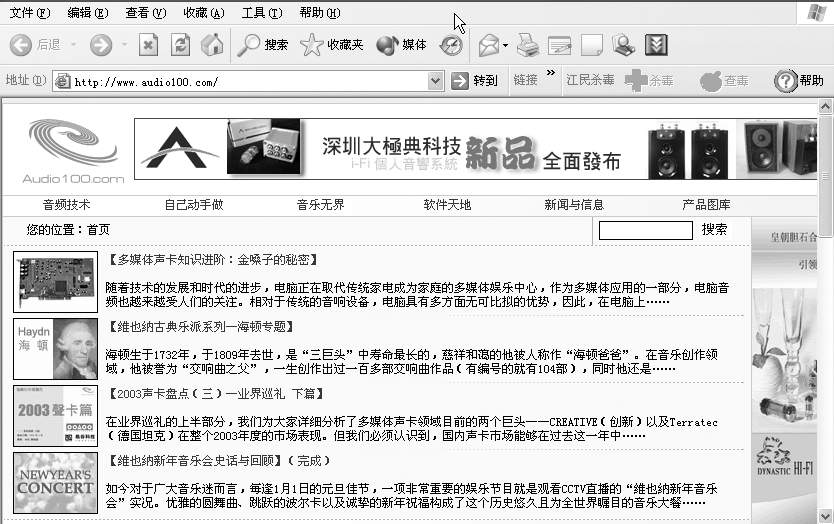
Task: Open the Media (媒体) toolbar button
Action: 402,45
